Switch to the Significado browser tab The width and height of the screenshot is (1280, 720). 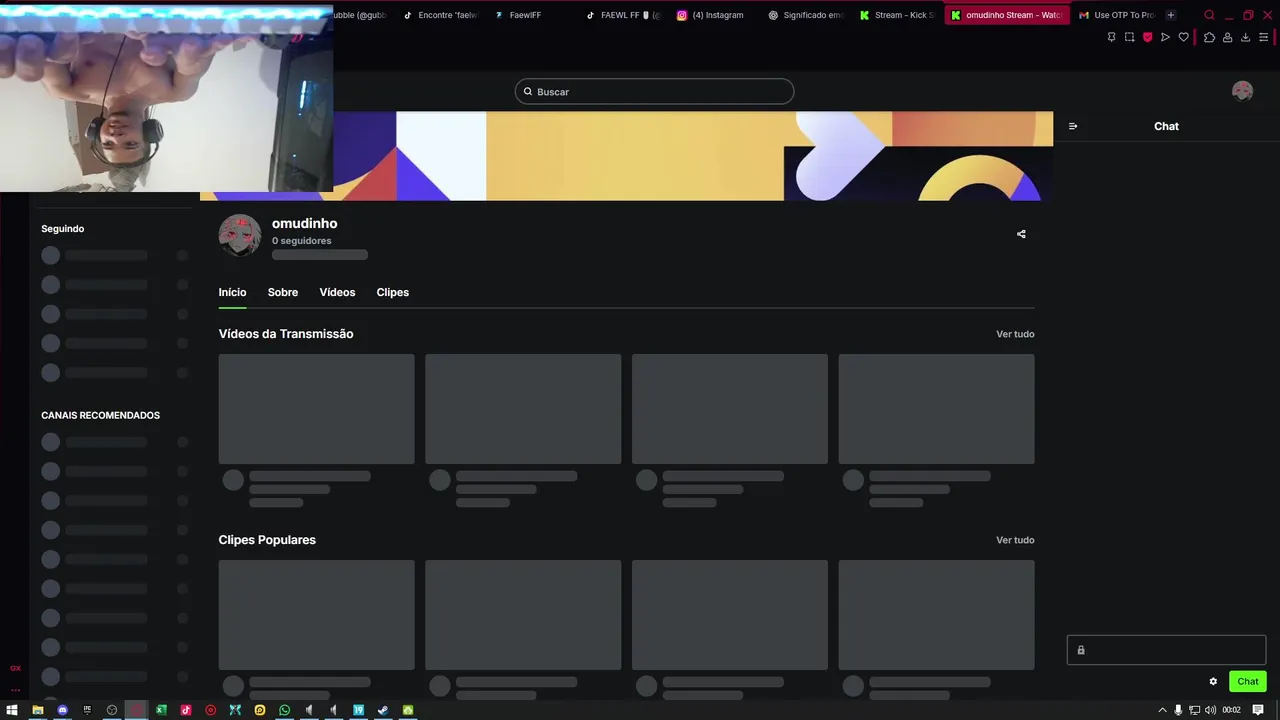[x=806, y=15]
